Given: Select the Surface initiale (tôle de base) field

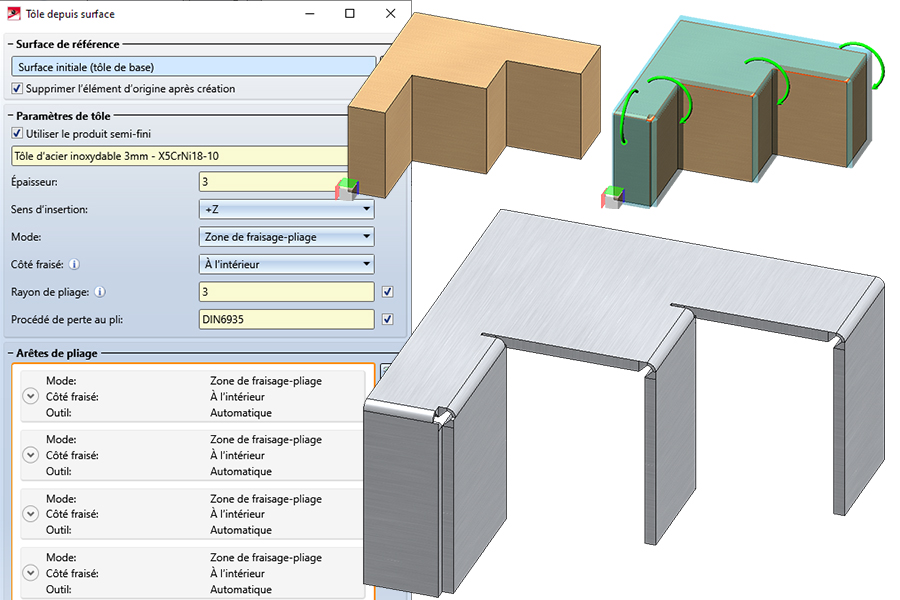Looking at the screenshot, I should tap(190, 67).
